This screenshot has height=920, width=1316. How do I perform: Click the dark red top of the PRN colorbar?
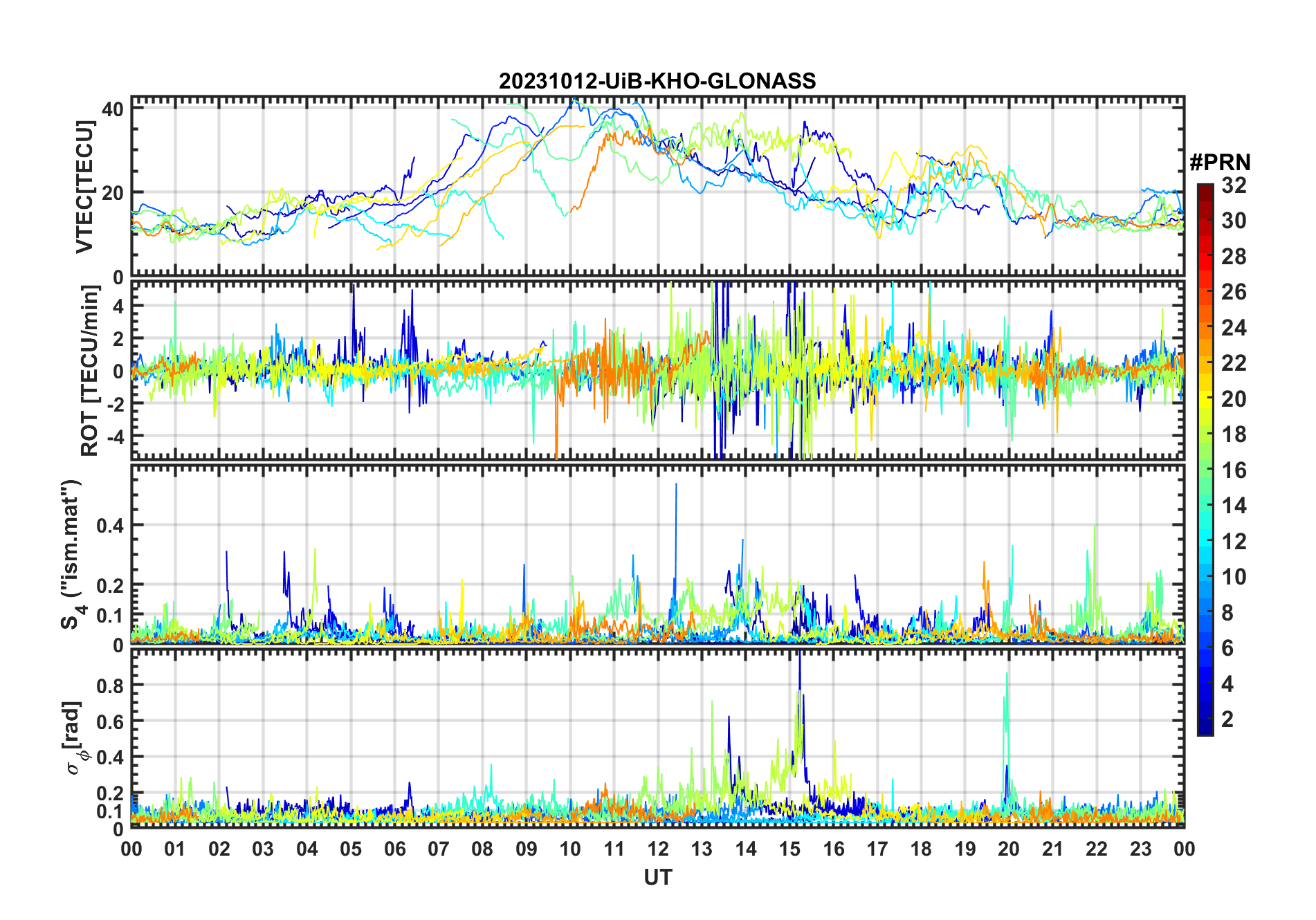(x=1205, y=193)
